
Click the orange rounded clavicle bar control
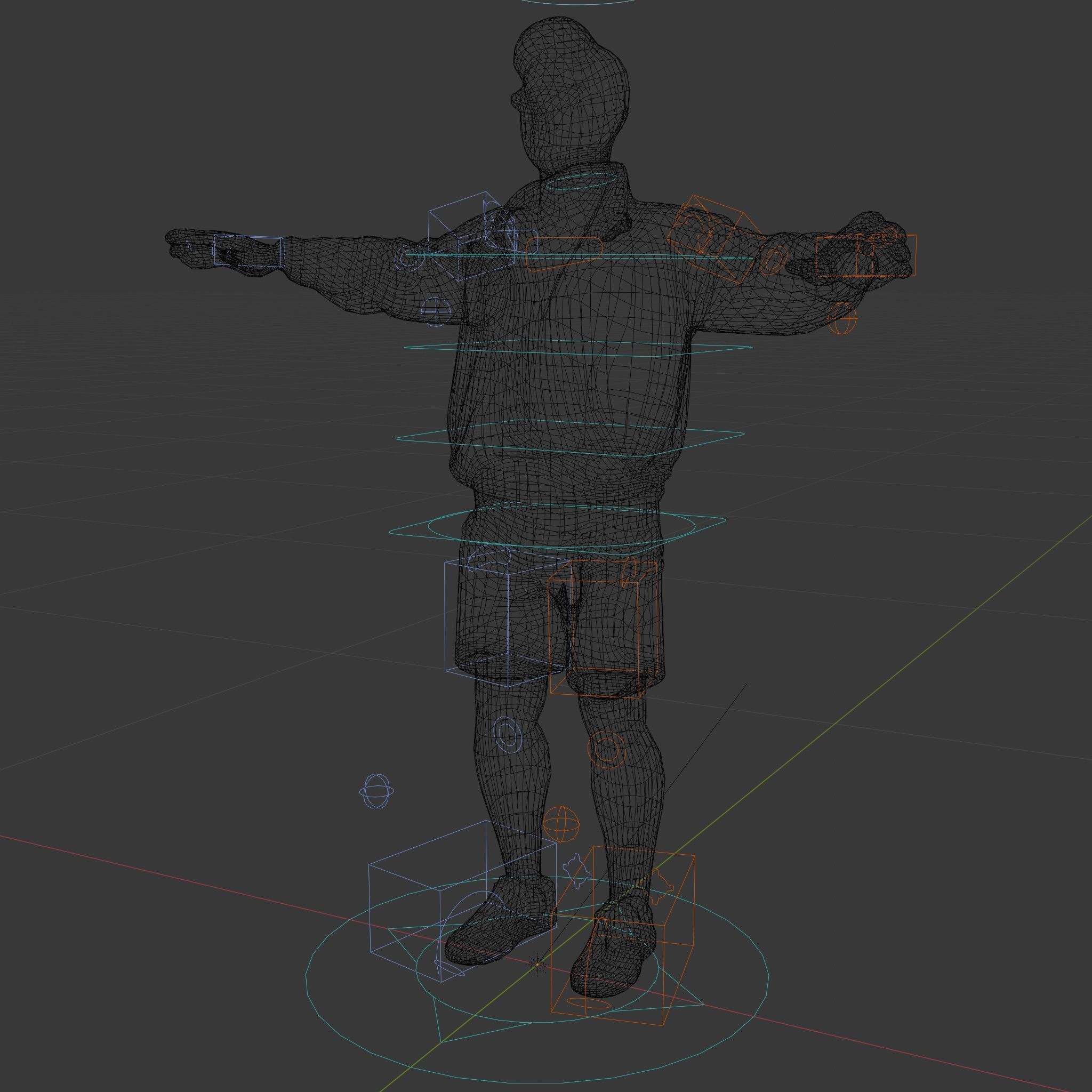(x=564, y=254)
